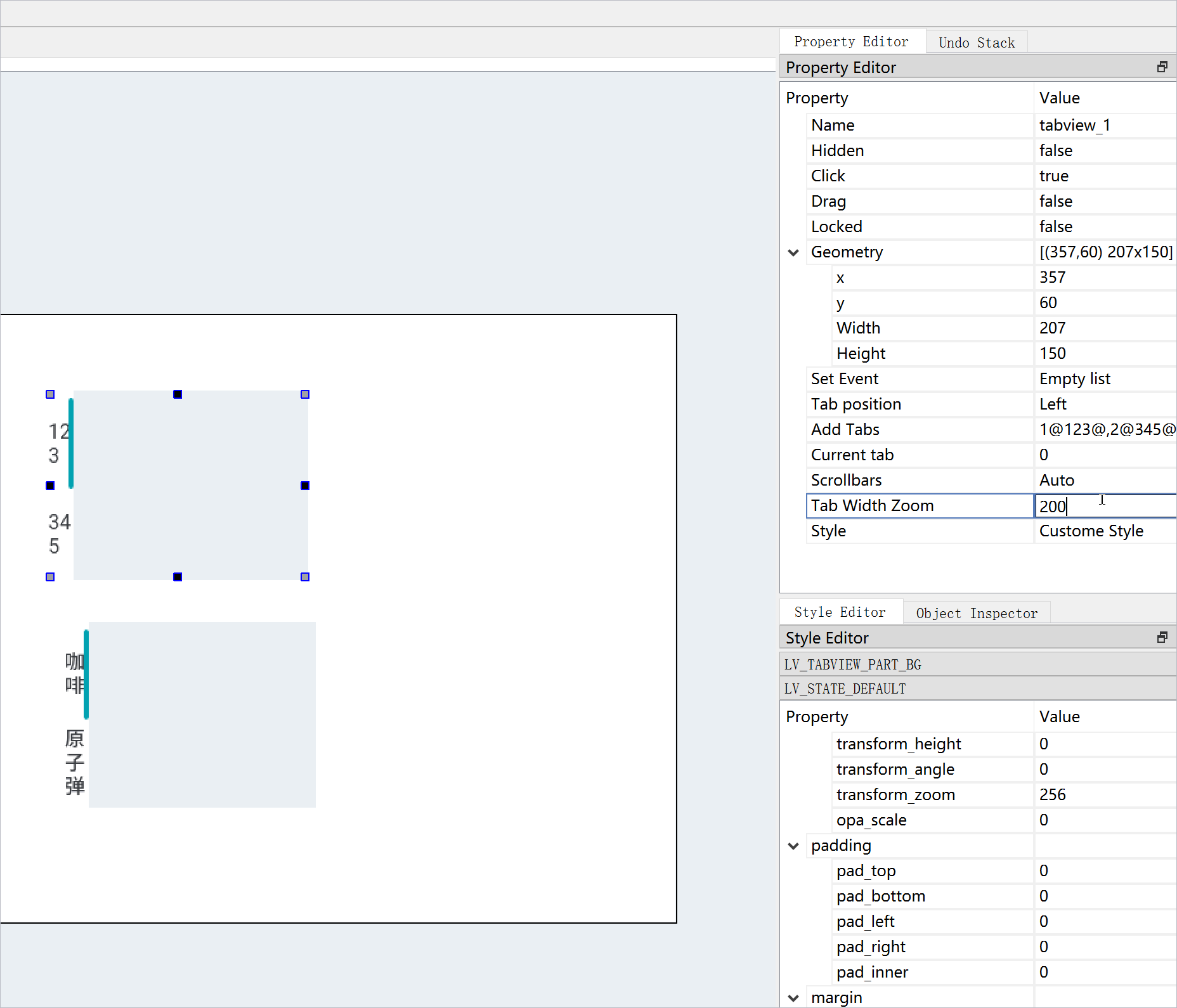The height and width of the screenshot is (1008, 1177).
Task: Click the Locked value false
Action: (x=1105, y=227)
